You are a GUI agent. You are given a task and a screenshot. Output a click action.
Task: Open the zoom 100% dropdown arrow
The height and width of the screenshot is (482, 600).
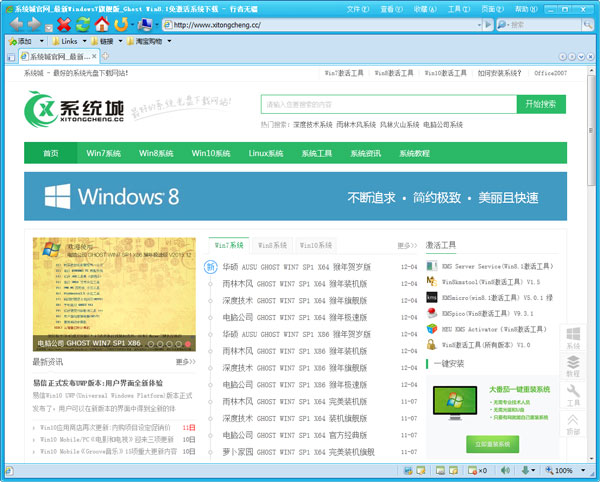(583, 470)
